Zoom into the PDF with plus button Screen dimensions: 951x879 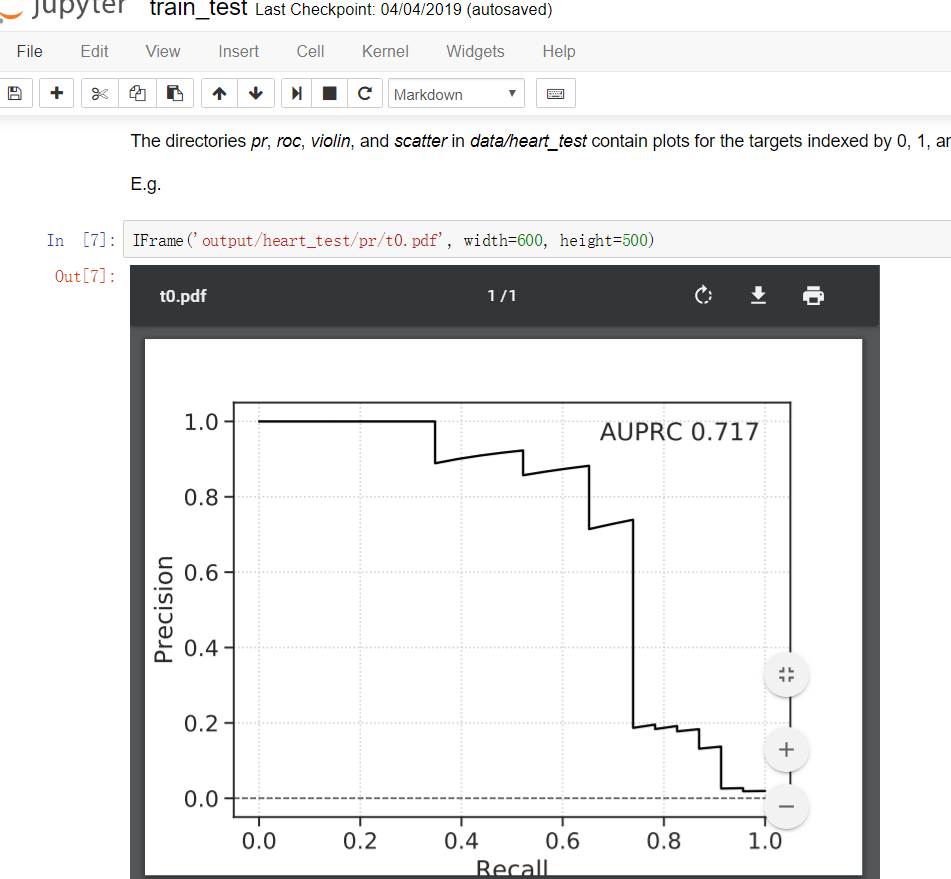click(x=786, y=750)
